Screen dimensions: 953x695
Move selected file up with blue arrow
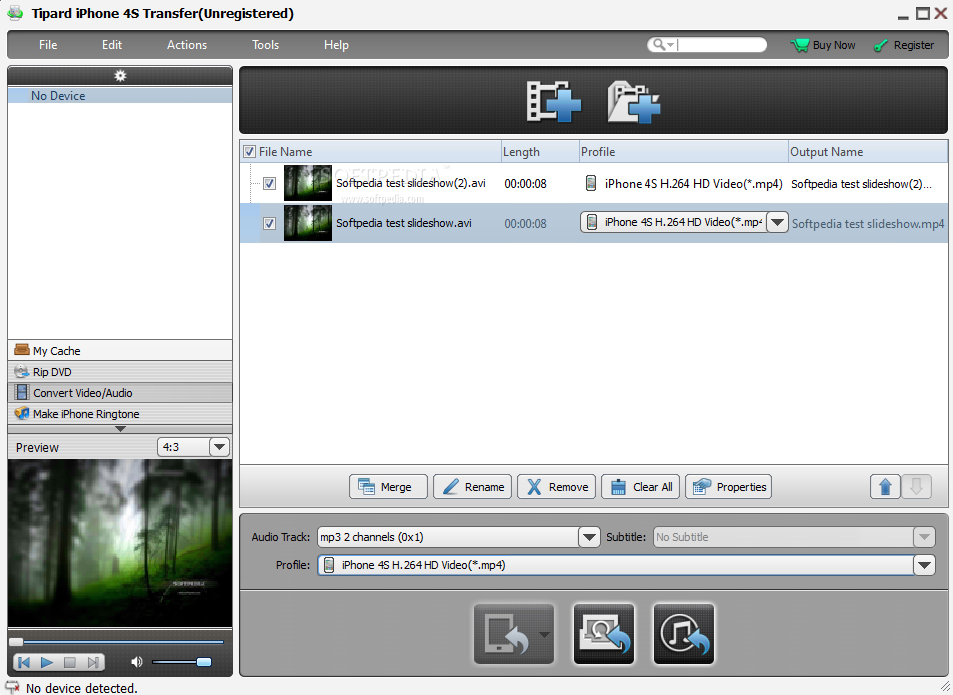(886, 487)
